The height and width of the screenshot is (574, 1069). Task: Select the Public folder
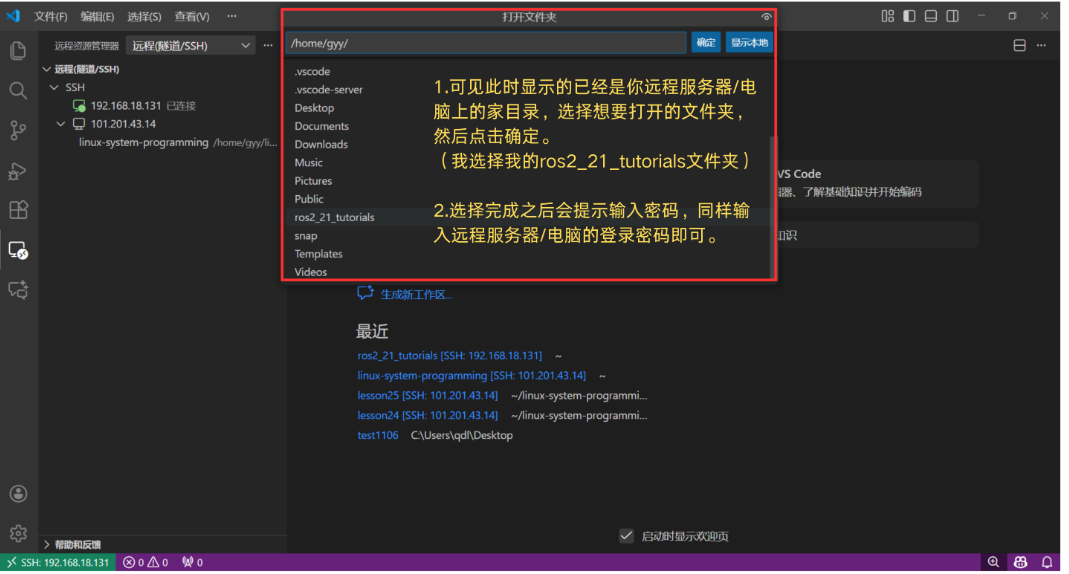(309, 199)
